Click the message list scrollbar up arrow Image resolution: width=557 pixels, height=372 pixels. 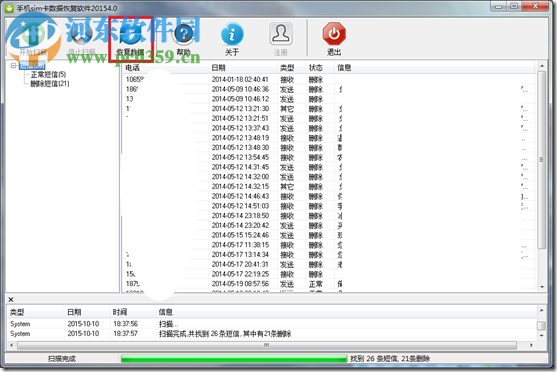(x=542, y=66)
